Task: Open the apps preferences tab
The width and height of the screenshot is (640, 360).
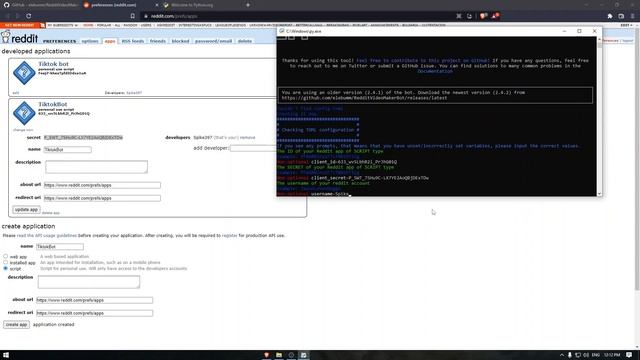Action: (x=110, y=41)
